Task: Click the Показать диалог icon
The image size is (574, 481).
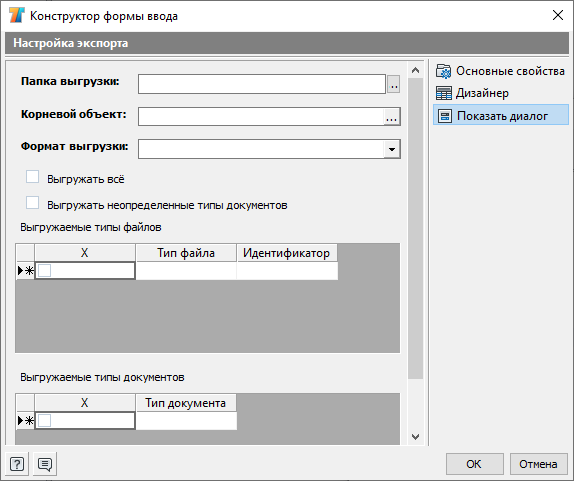Action: 445,116
